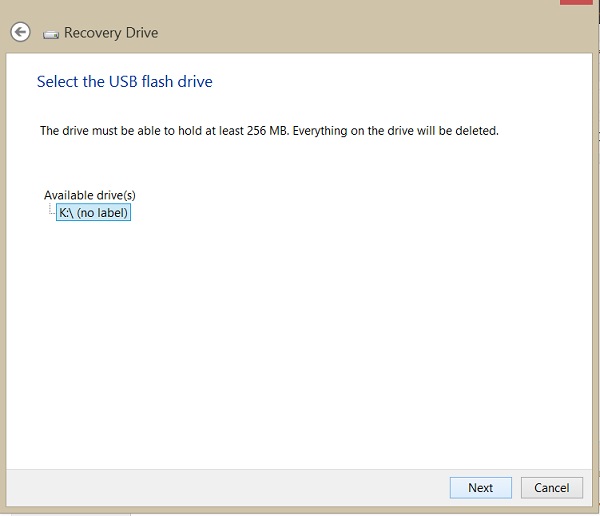This screenshot has height=516, width=600.
Task: Click the sentence about holding at least 256 MB
Action: [165, 131]
